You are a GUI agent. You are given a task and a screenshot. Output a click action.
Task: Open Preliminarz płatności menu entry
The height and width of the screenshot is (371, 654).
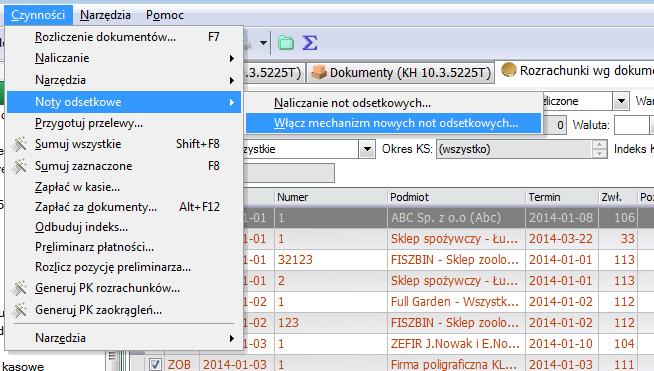124,247
